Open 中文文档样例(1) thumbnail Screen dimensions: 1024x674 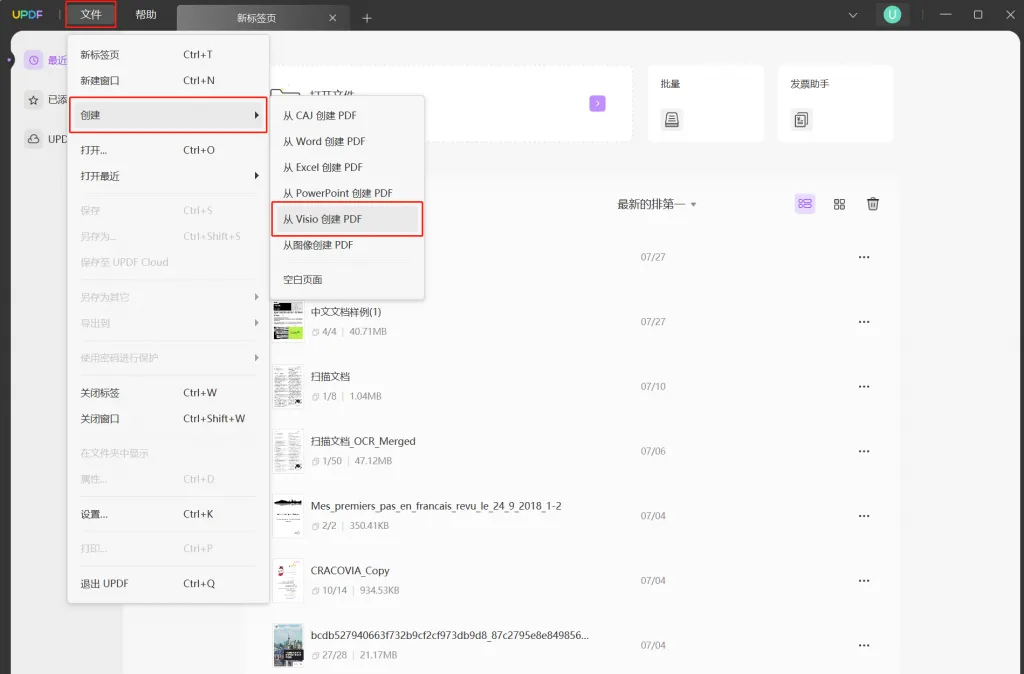pos(288,321)
